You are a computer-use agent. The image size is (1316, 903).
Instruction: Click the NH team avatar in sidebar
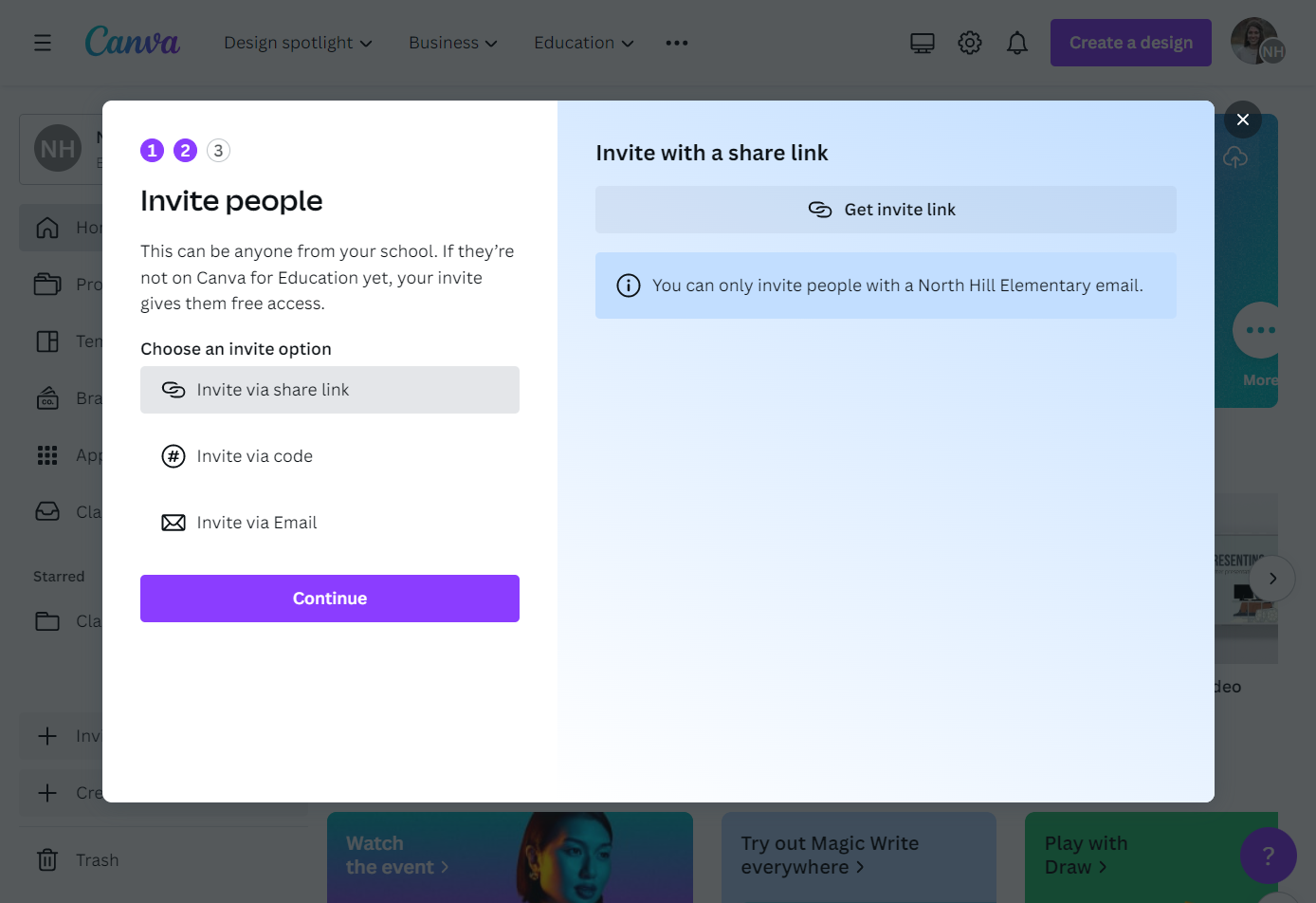tap(58, 149)
